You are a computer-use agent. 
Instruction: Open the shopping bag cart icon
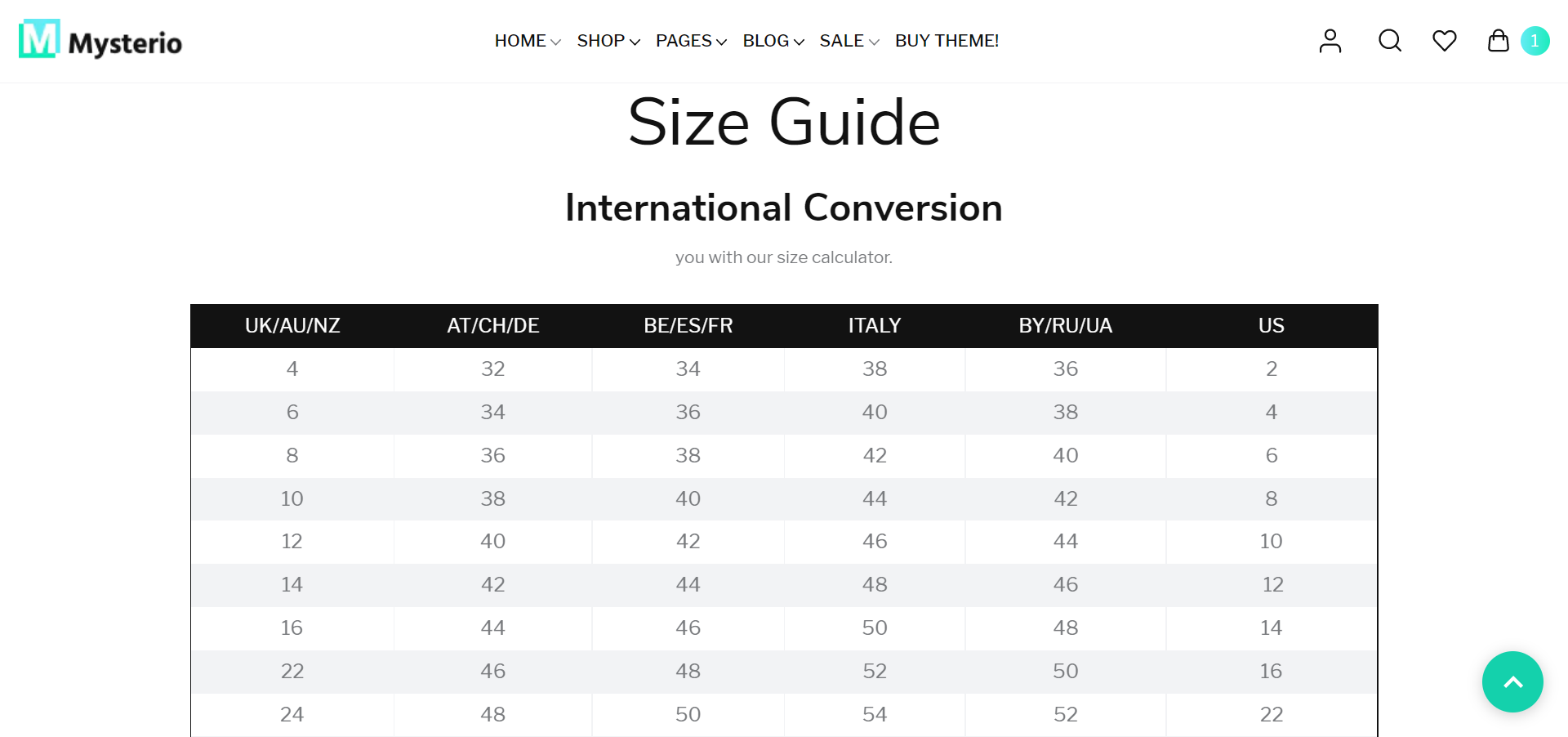point(1498,41)
